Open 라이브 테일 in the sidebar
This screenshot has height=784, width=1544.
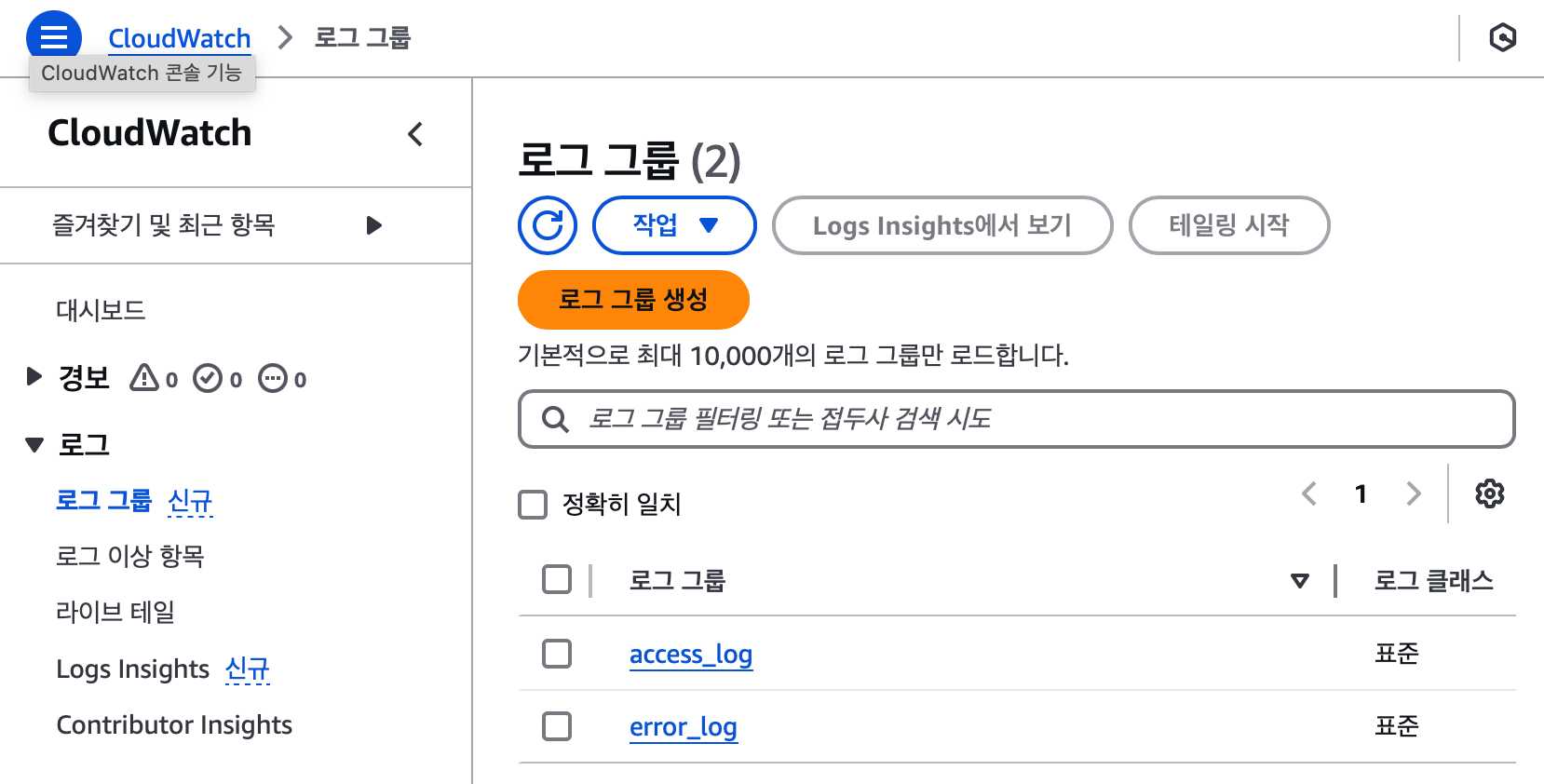[x=115, y=612]
